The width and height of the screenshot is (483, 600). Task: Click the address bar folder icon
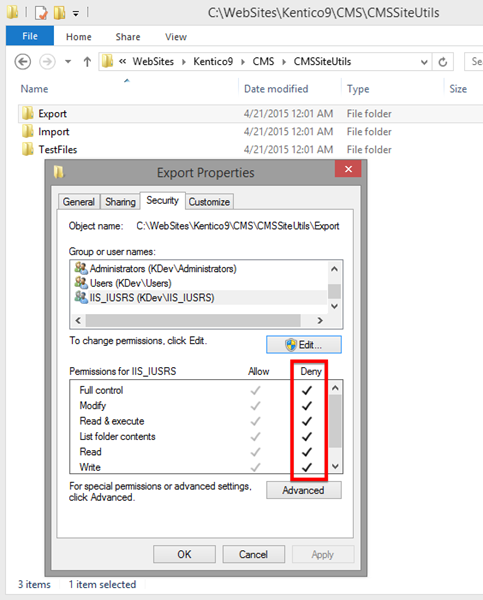[108, 61]
